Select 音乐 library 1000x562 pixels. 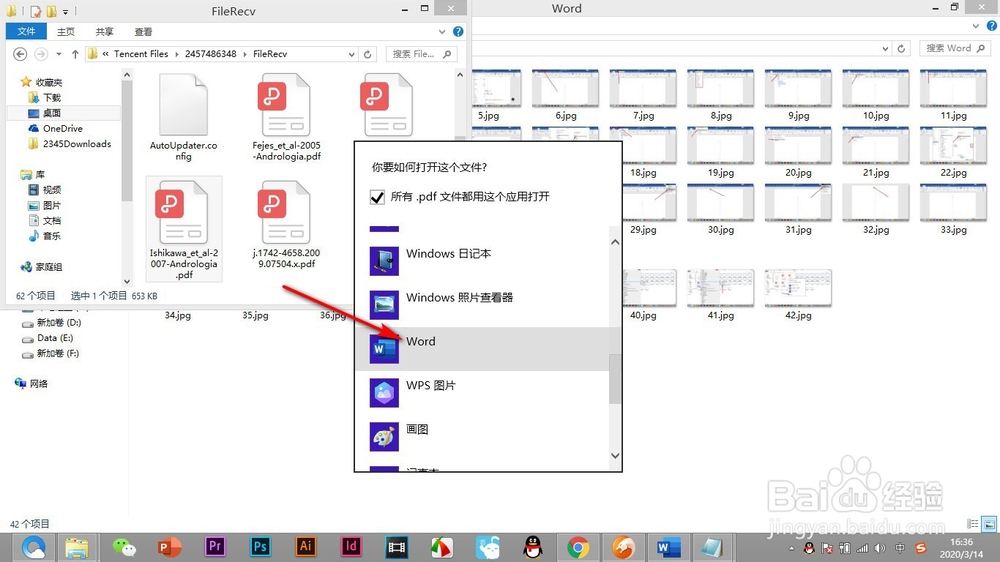point(45,235)
